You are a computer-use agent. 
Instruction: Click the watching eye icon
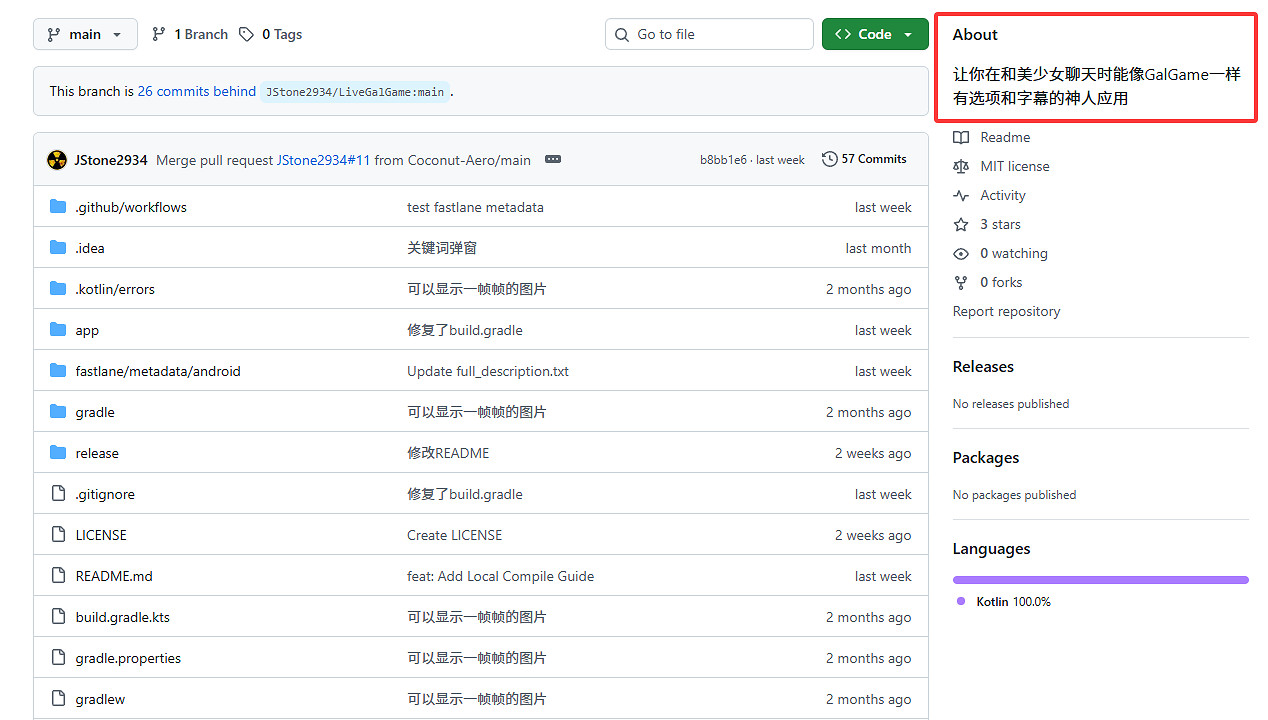961,253
